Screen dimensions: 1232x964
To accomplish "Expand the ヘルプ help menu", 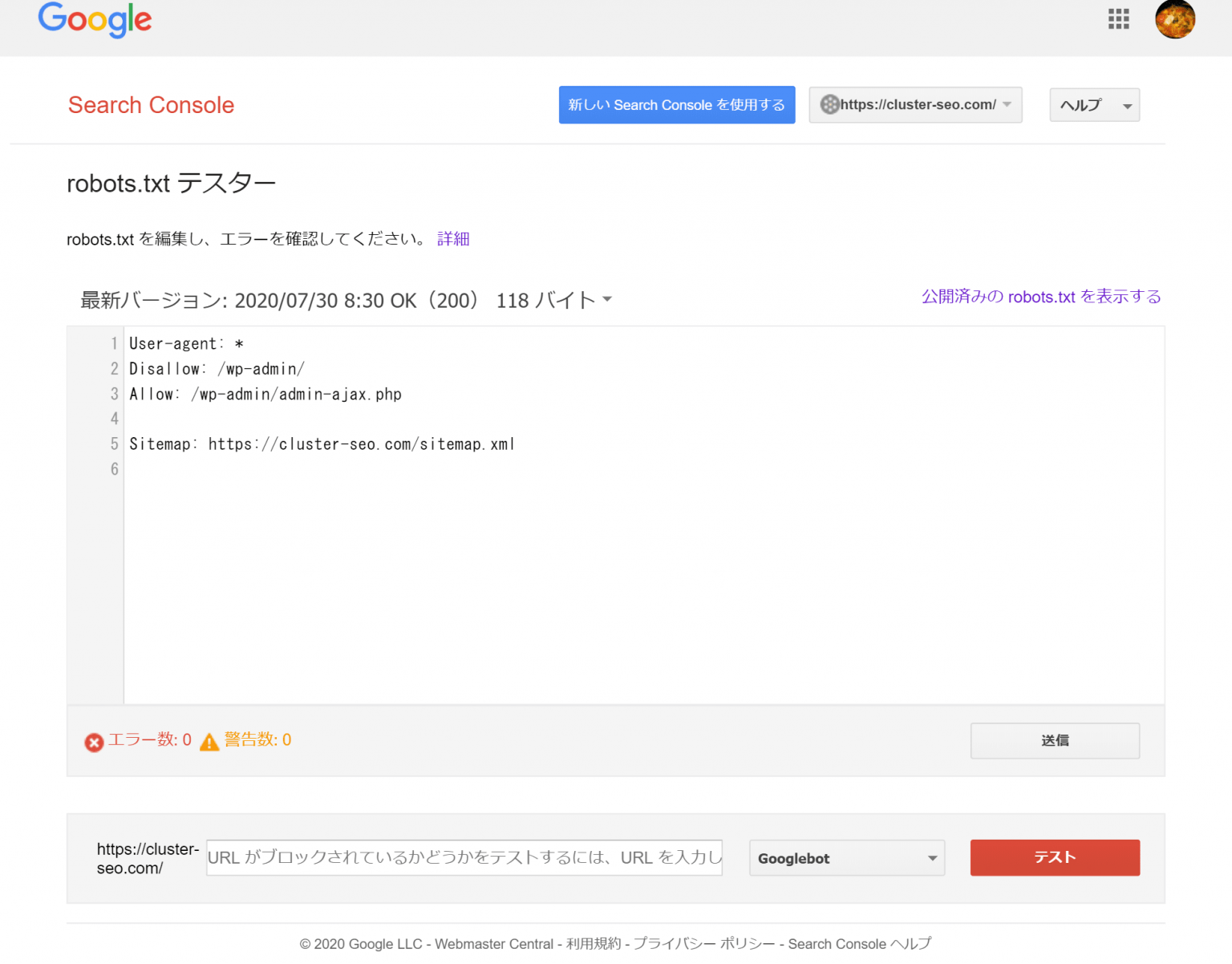I will [1094, 105].
